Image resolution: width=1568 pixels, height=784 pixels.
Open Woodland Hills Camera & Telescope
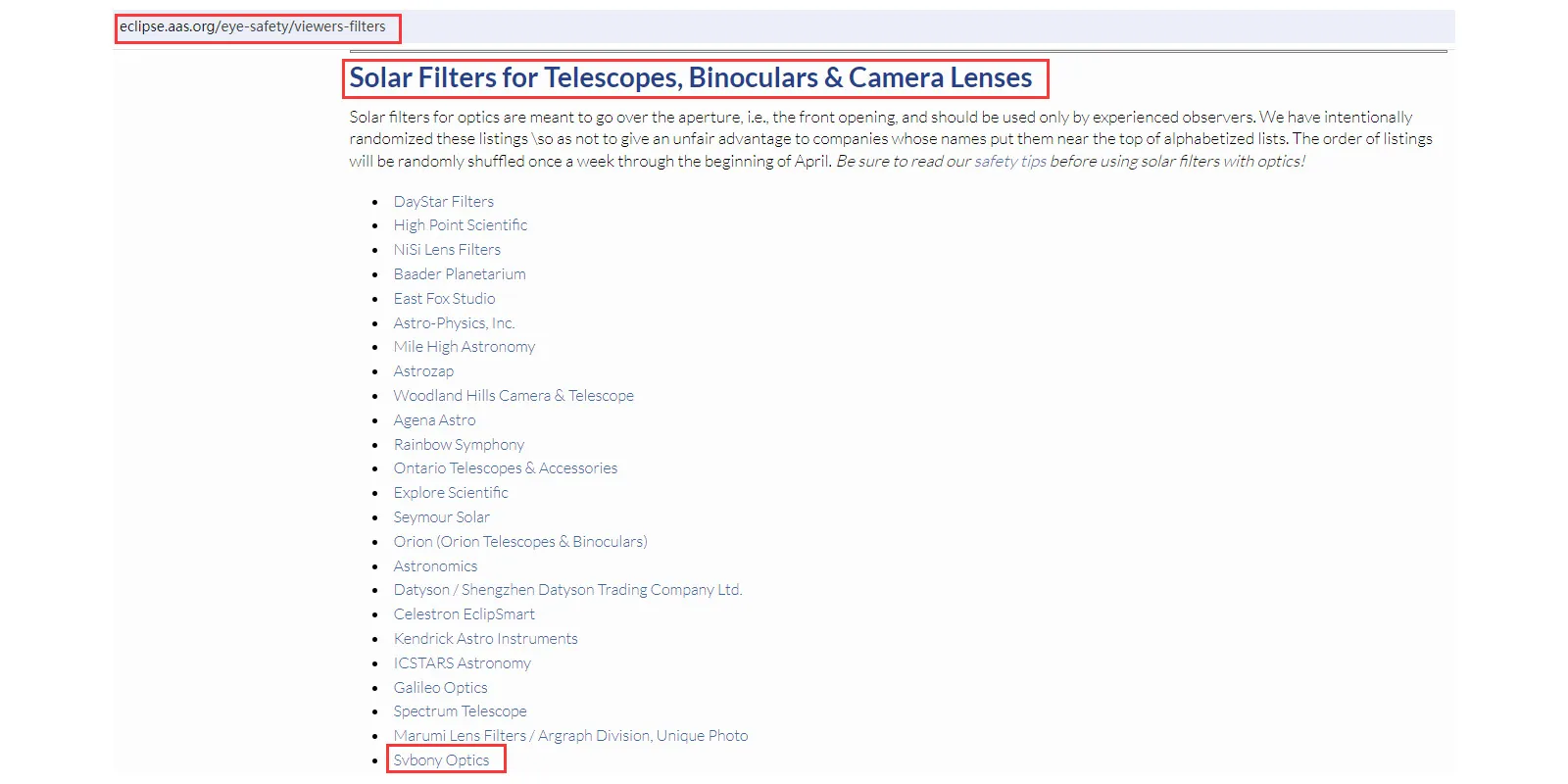(x=514, y=396)
